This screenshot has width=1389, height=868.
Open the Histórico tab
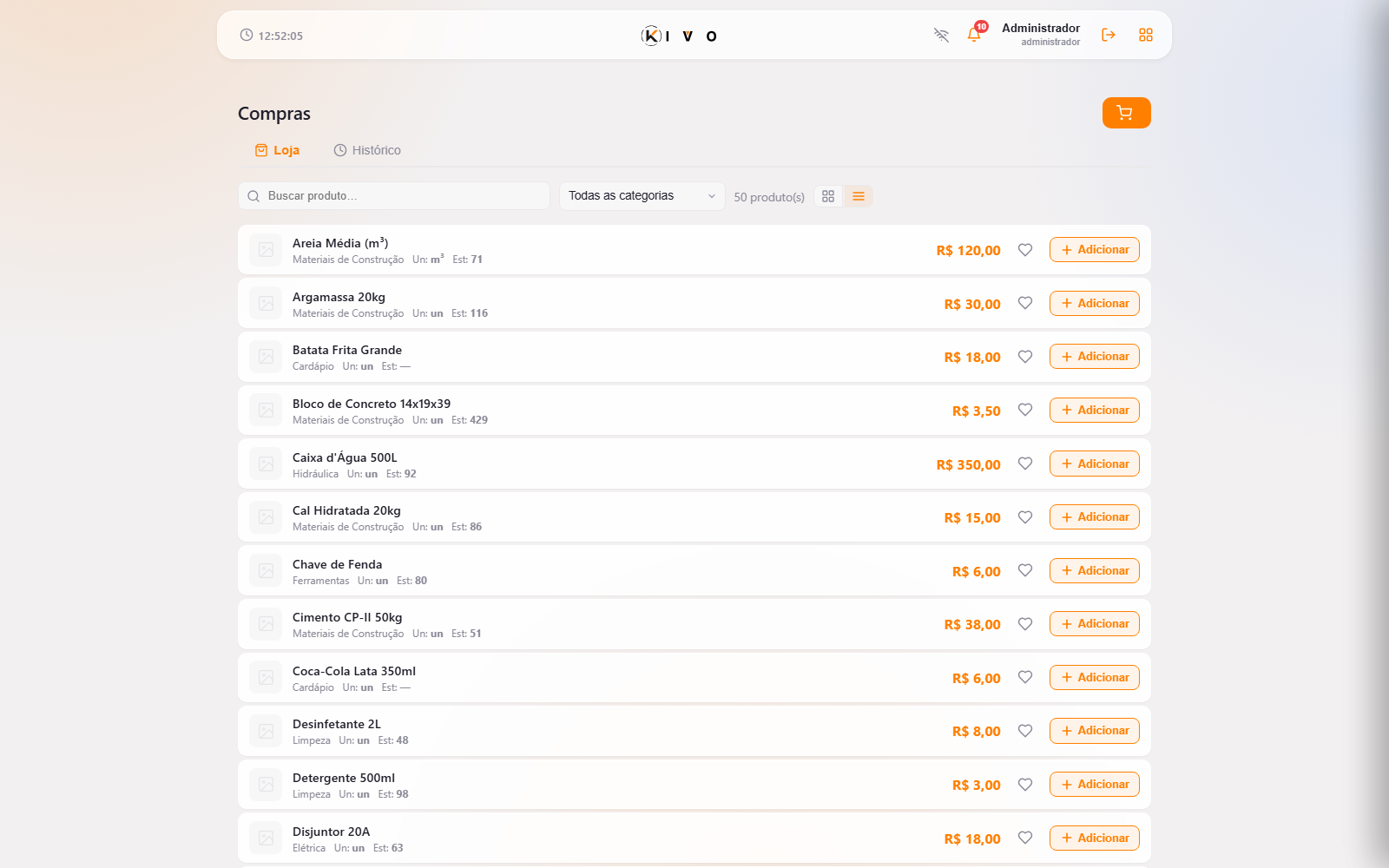tap(367, 150)
